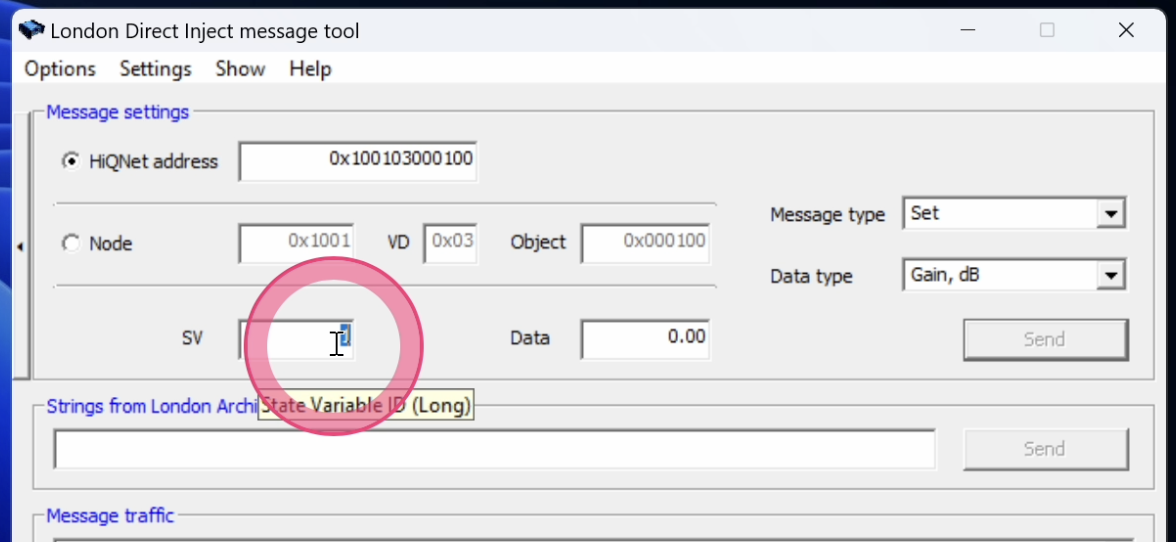
Task: Collapse the left side panel arrow
Action: 20,247
